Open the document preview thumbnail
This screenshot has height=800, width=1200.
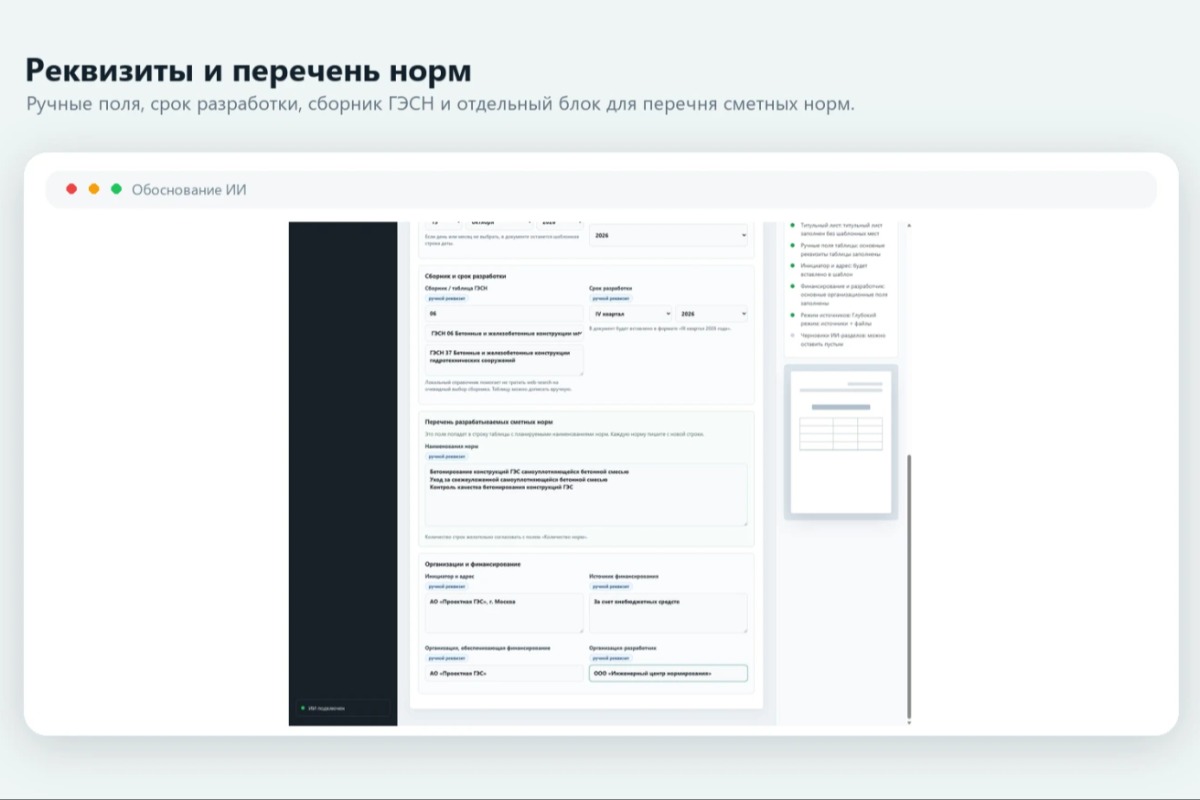click(840, 441)
